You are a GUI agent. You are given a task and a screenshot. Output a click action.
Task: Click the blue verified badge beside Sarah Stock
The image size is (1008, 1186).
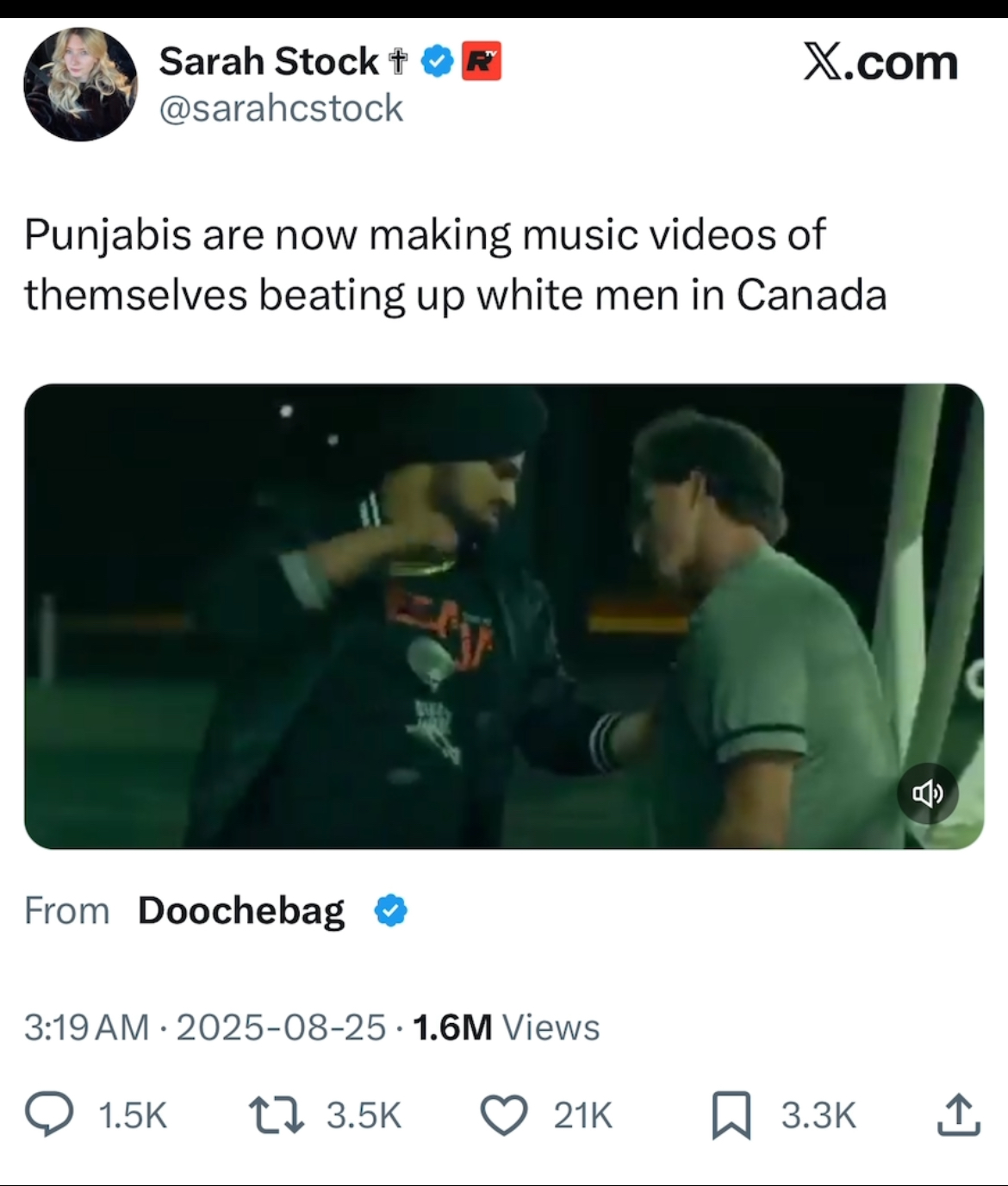[438, 62]
